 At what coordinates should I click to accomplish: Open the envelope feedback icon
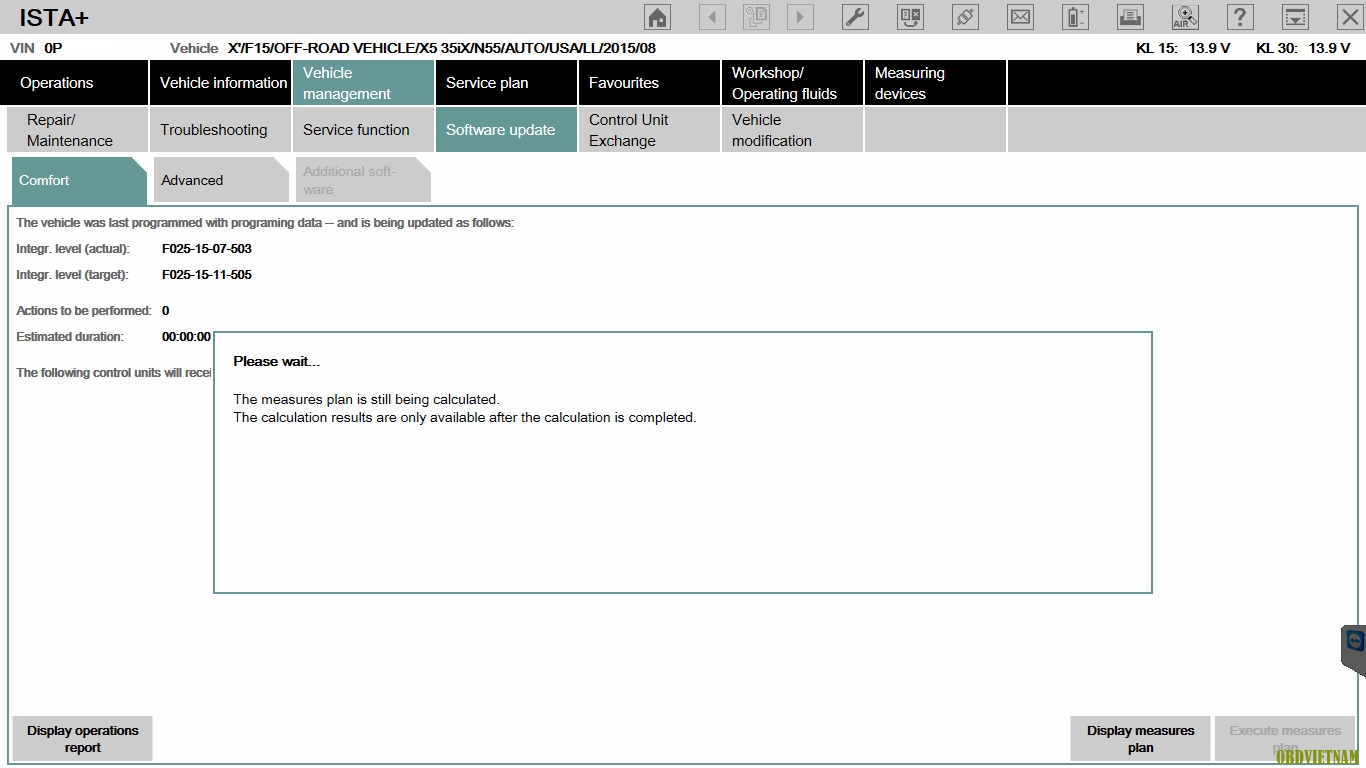tap(1020, 17)
